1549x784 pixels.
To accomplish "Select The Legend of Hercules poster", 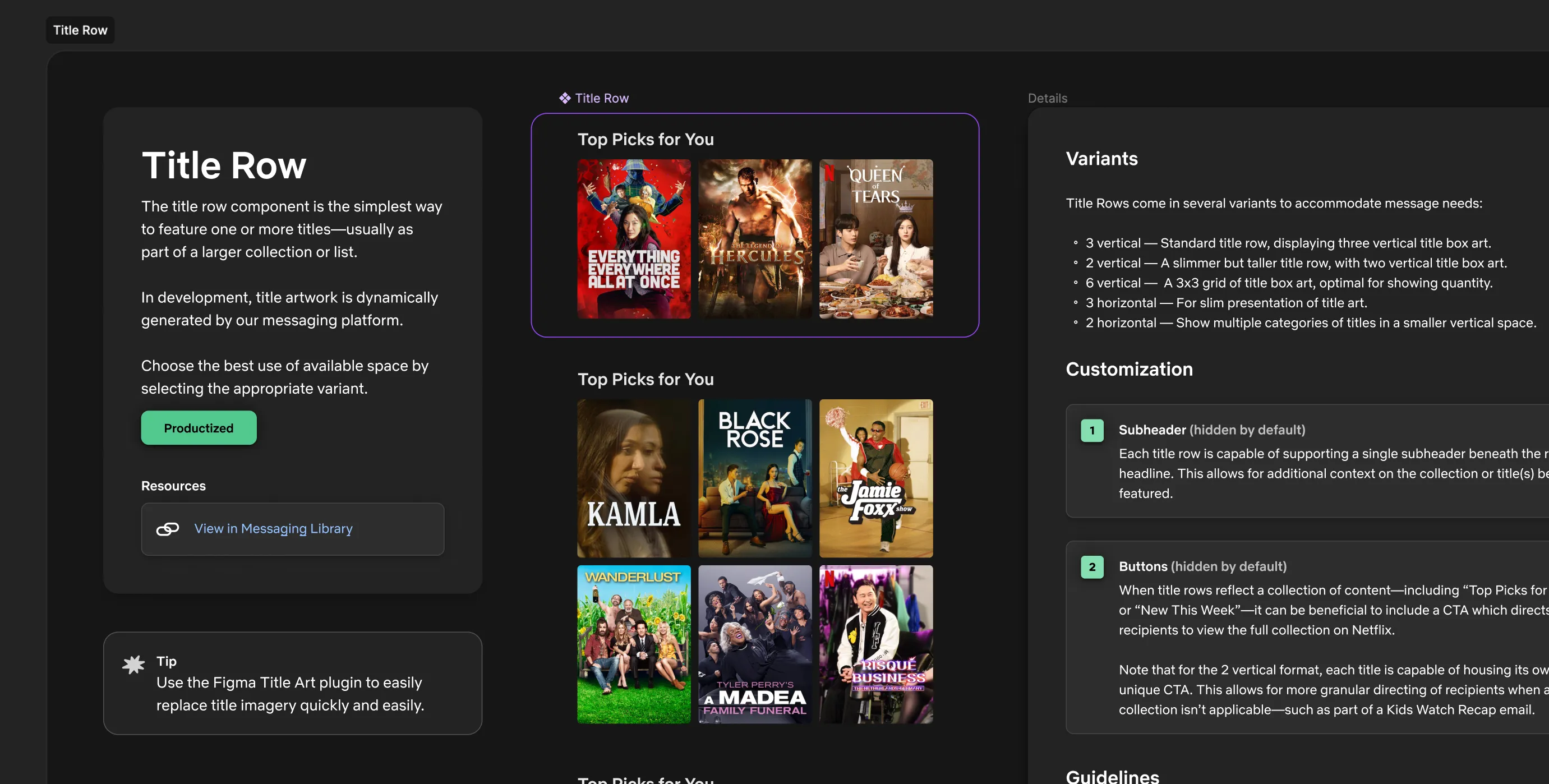I will [755, 239].
